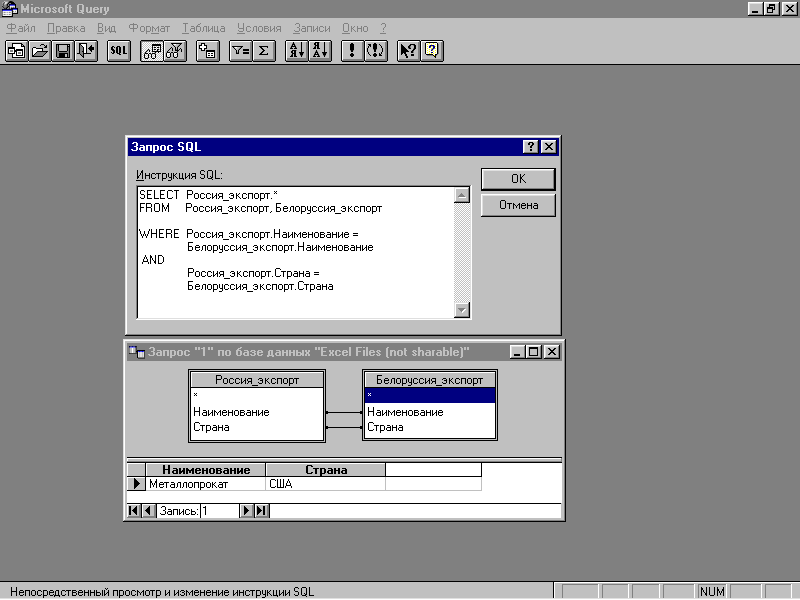Click the ? help button in Запрос SQL title bar
Viewport: 800px width, 600px height.
531,147
